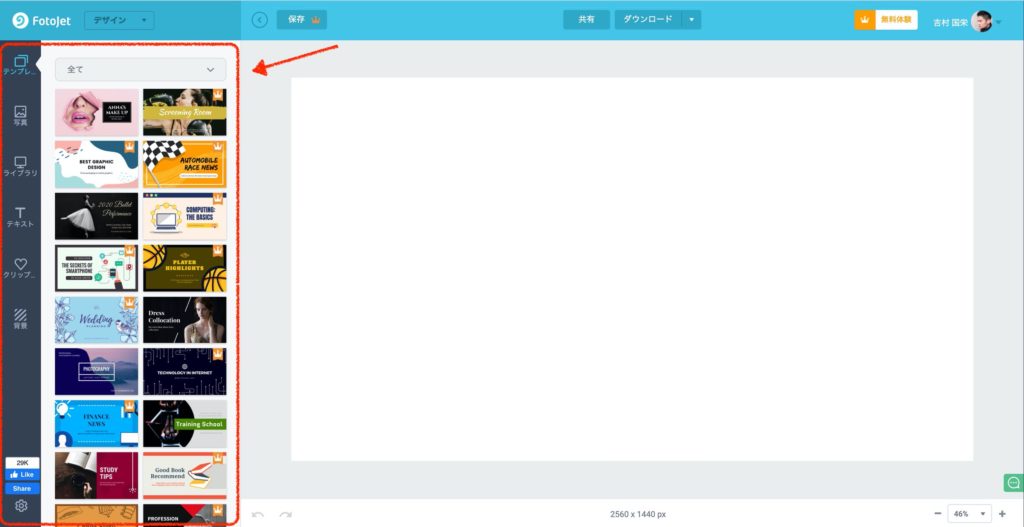Open the Background panel icon
Screen dimensions: 1024x527
click(x=20, y=319)
